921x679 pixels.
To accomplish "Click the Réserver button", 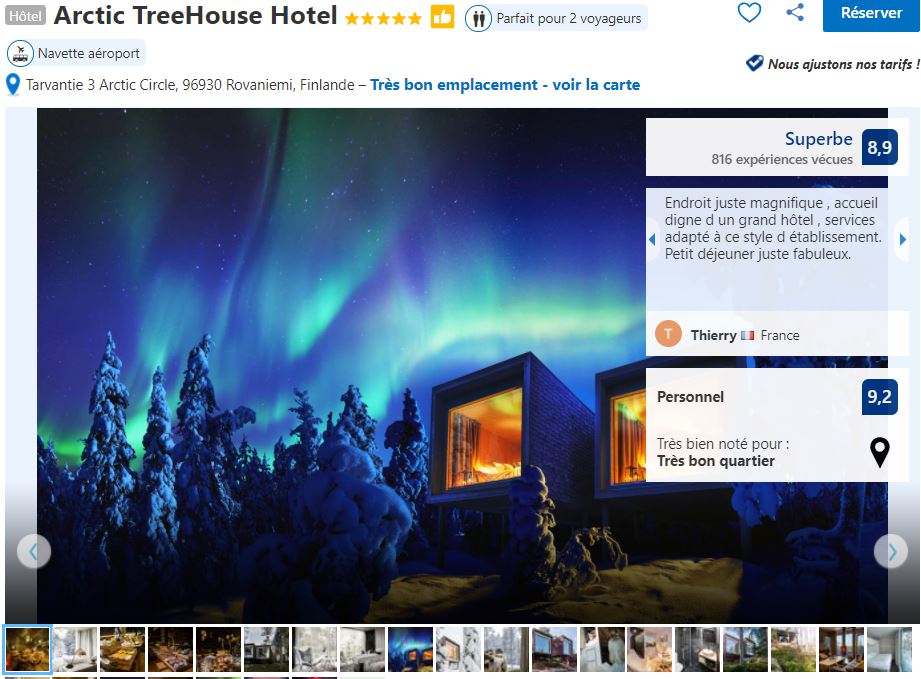I will tap(871, 14).
